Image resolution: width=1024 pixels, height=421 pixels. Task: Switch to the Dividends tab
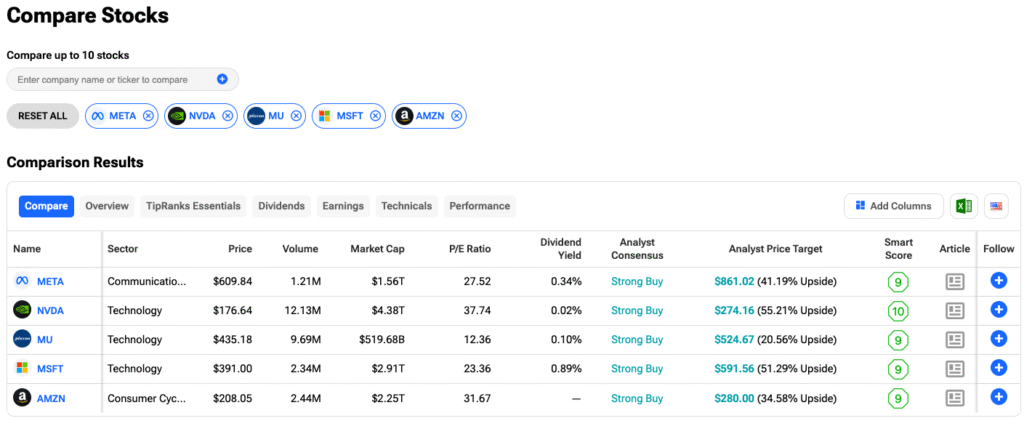[x=281, y=206]
